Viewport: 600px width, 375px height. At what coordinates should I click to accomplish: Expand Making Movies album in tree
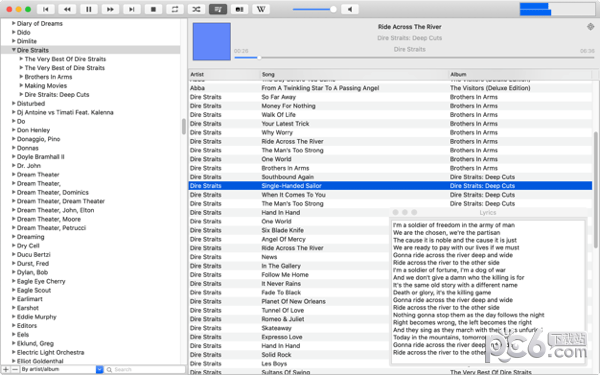coord(21,85)
